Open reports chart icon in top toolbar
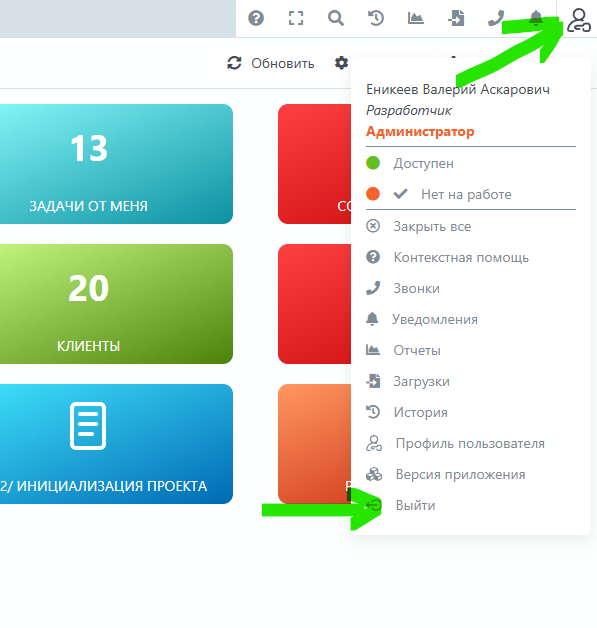 point(416,18)
